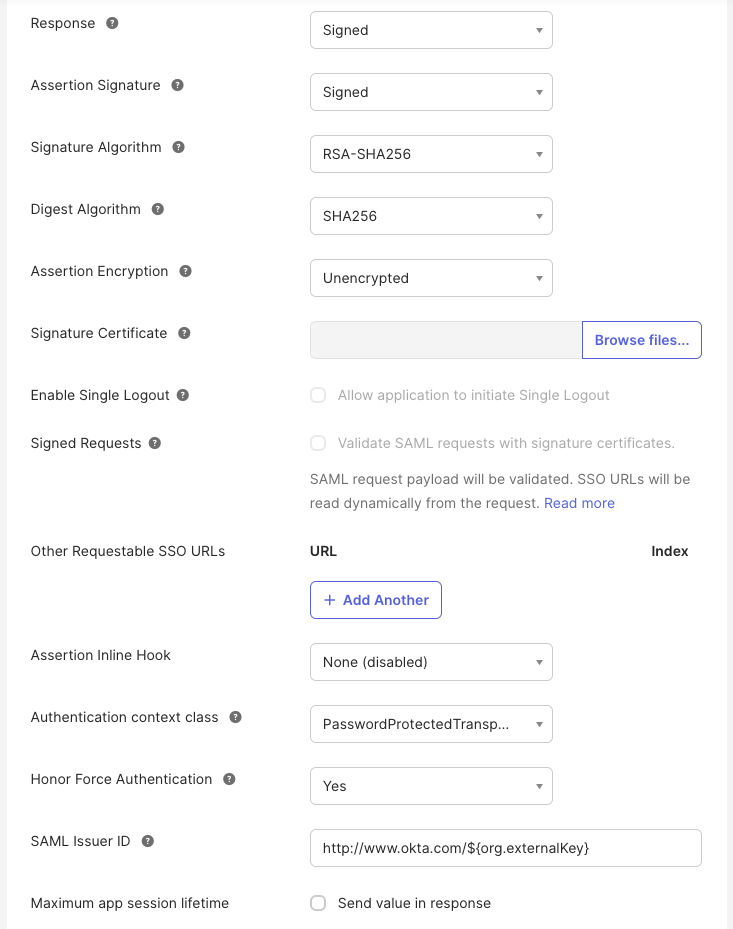Show the Honor Force Authentication help tooltip
733x929 pixels.
coord(229,779)
